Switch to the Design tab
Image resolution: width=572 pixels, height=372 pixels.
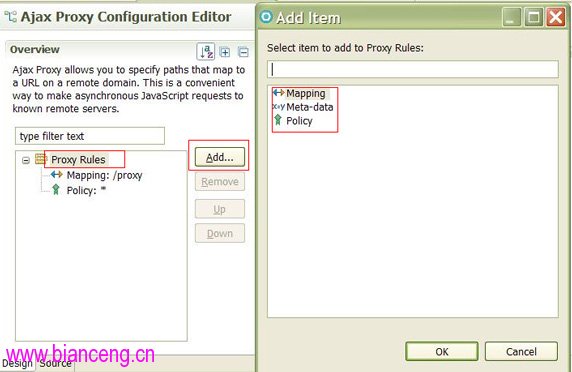click(18, 364)
